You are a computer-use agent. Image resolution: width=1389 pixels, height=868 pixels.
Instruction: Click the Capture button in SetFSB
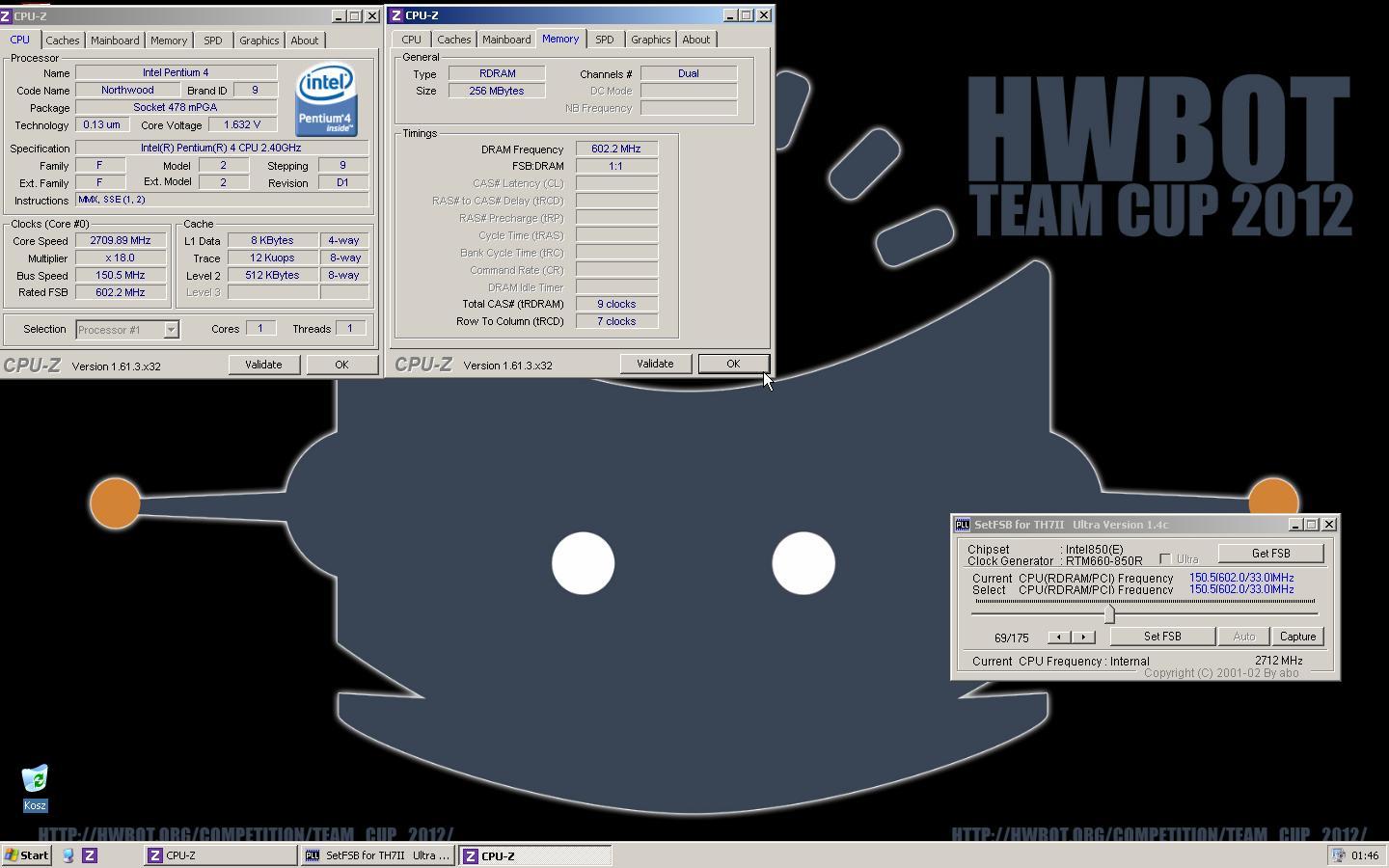(x=1297, y=637)
